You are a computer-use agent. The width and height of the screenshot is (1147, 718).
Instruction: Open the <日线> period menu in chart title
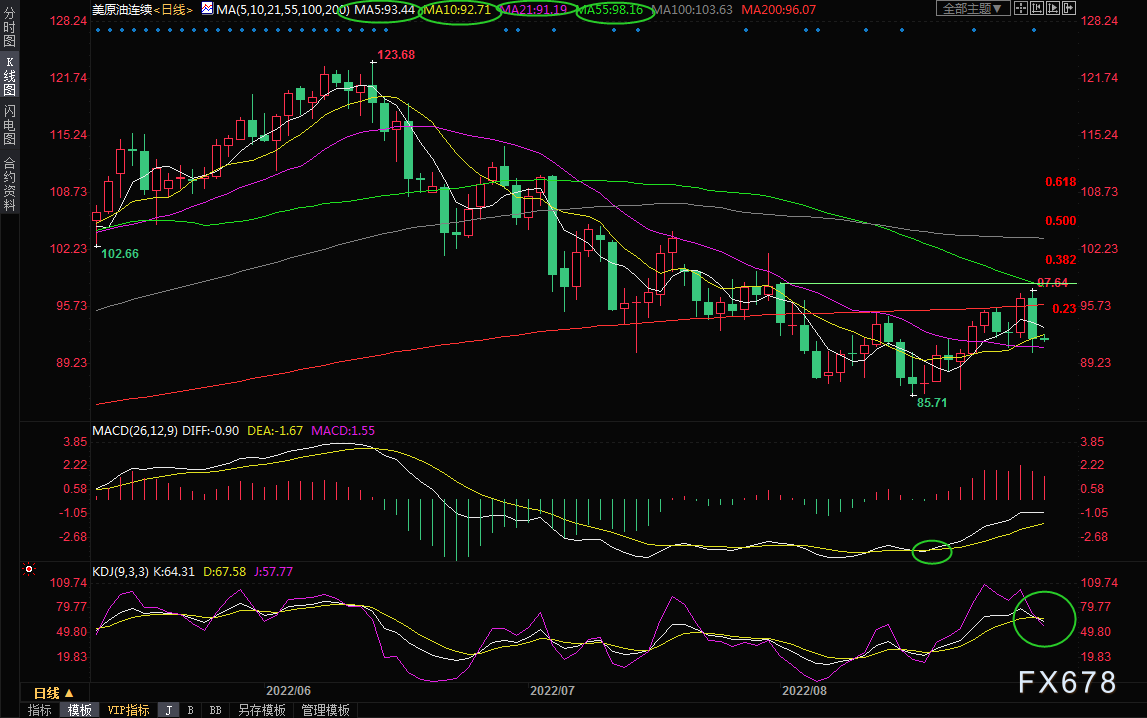pos(173,10)
